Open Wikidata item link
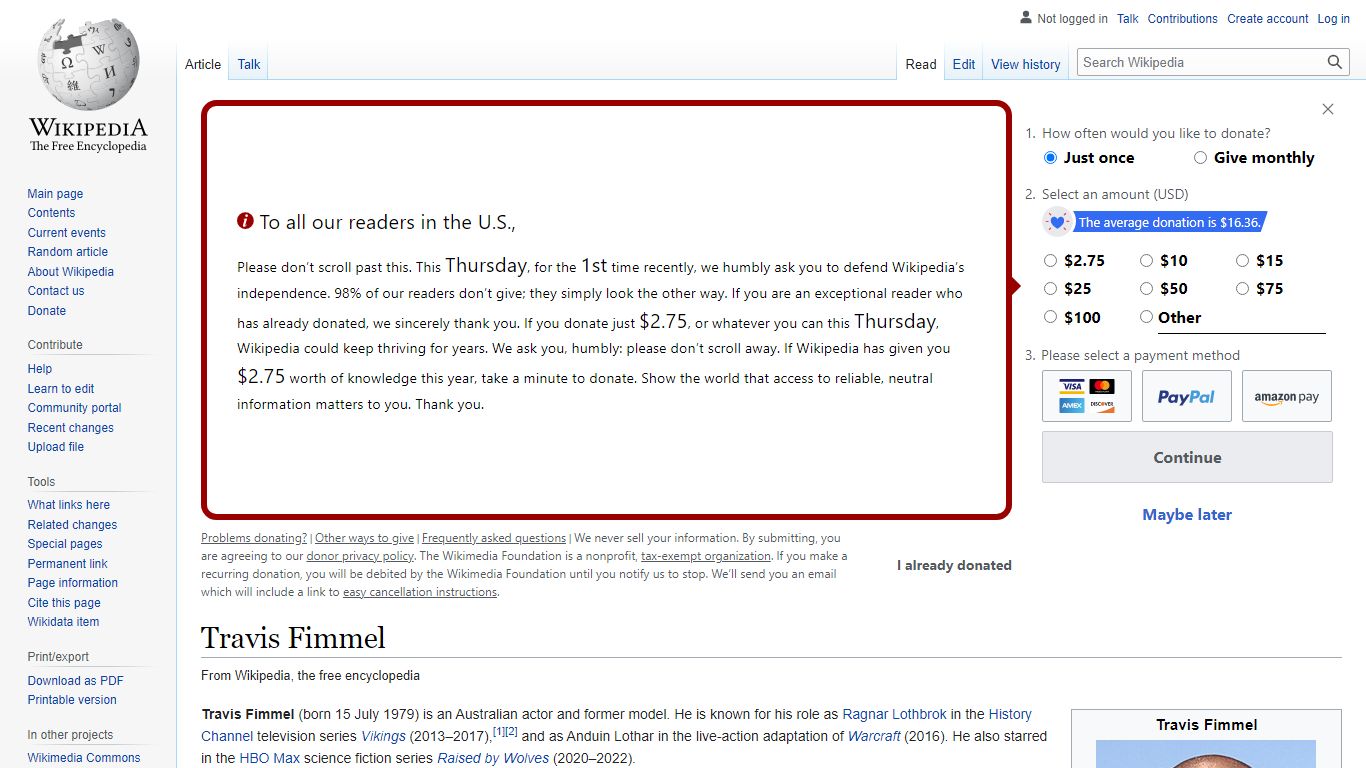The image size is (1366, 768). 63,622
